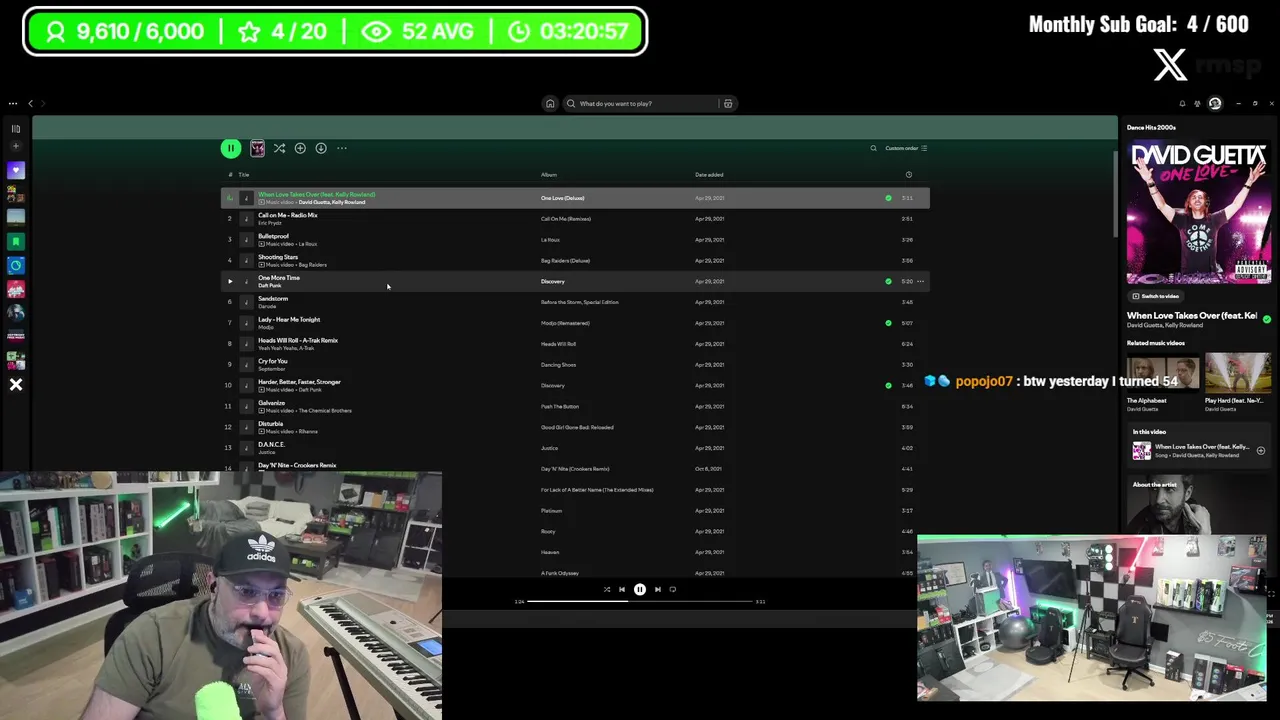1280x720 pixels.
Task: Click the playlist vertical scrollbar
Action: [x=1114, y=195]
